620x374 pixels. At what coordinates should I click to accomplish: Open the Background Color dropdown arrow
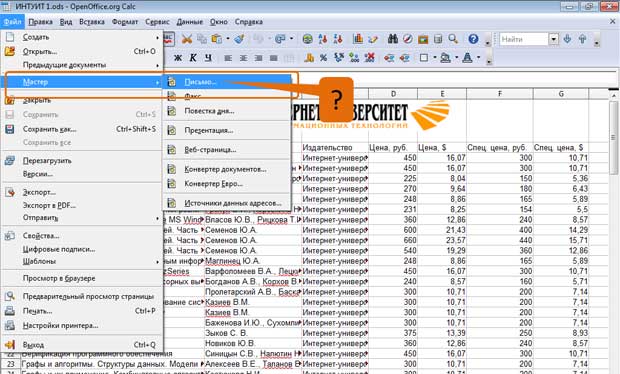(x=456, y=58)
